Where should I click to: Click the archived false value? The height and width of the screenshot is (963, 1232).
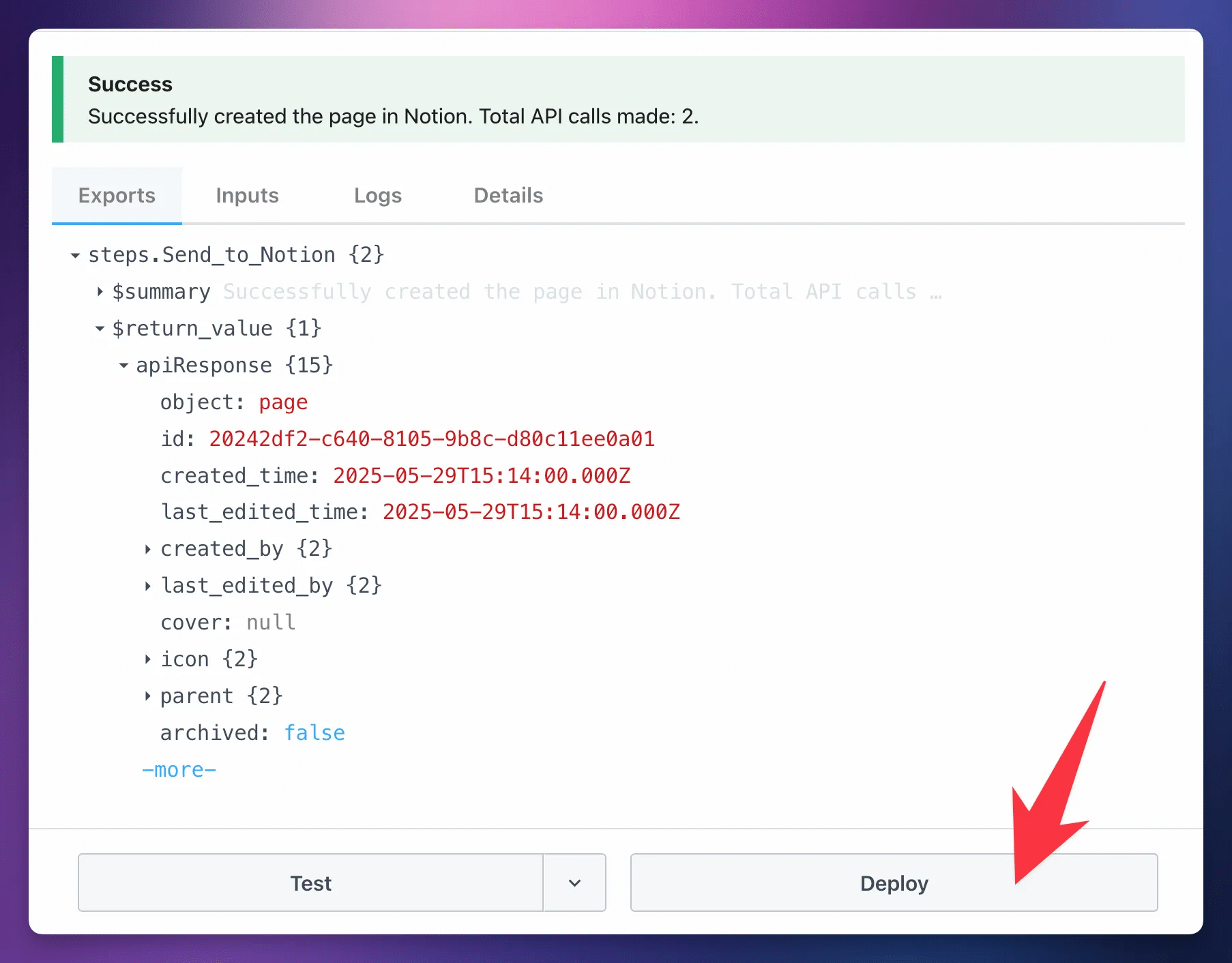314,732
